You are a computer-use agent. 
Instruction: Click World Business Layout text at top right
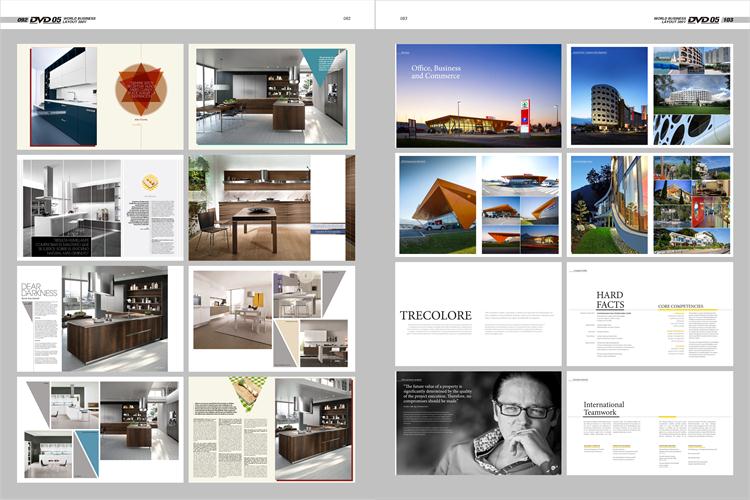669,19
